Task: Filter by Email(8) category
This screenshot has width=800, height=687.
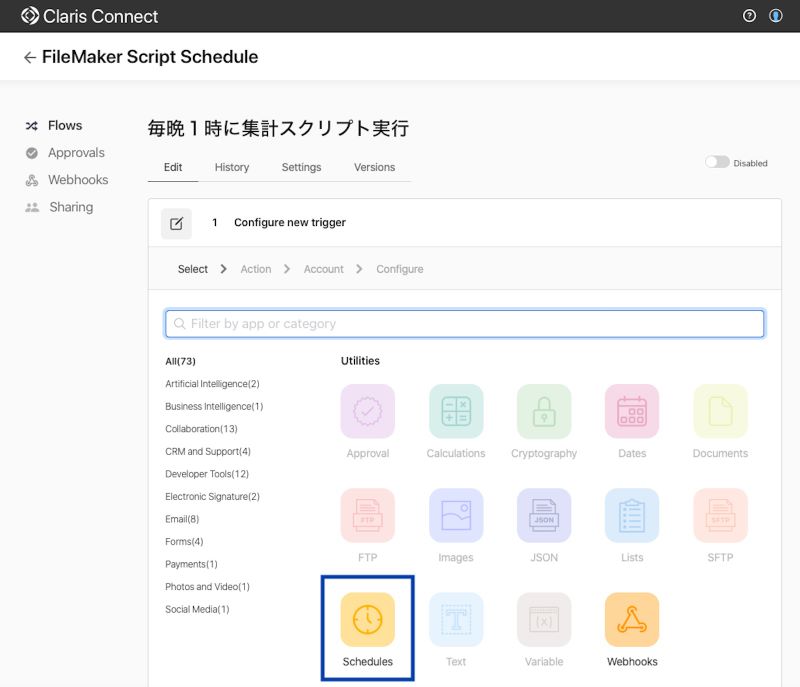Action: coord(182,519)
